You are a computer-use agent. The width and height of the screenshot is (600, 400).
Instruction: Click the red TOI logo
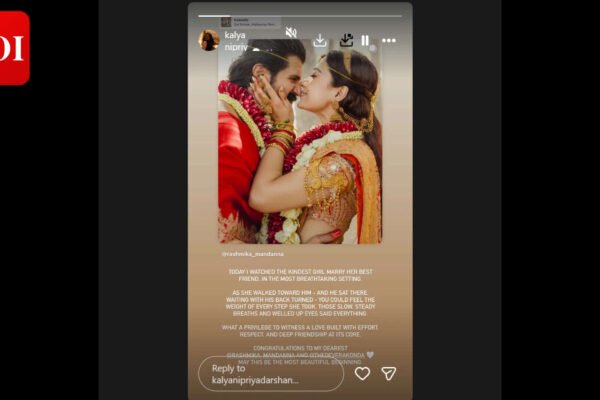13,48
